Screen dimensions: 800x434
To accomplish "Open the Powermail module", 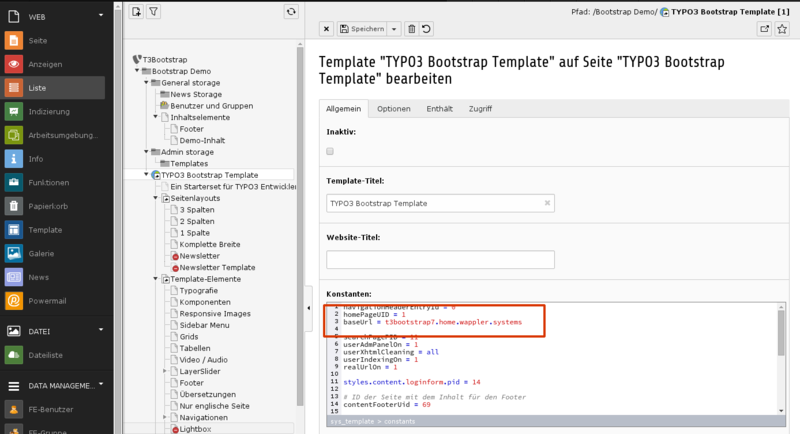I will (47, 301).
